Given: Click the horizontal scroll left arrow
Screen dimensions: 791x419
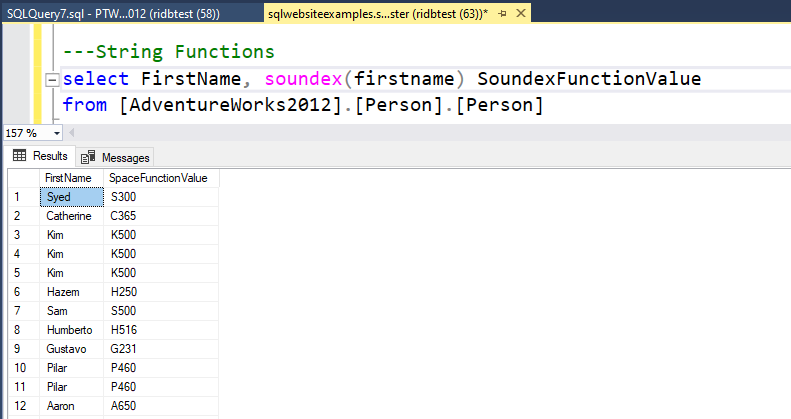Looking at the screenshot, I should pyautogui.click(x=72, y=133).
